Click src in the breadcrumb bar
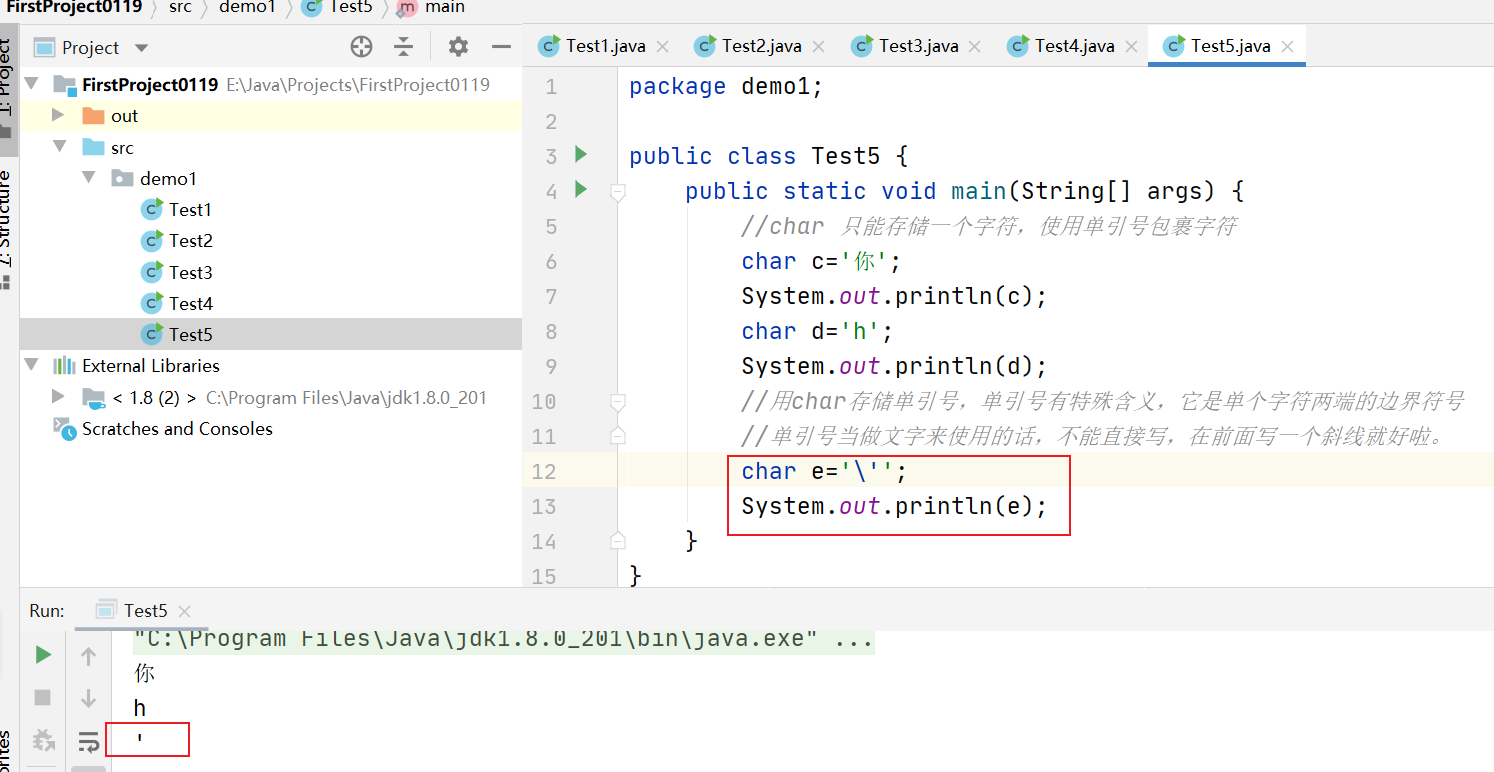The height and width of the screenshot is (772, 1494). click(x=181, y=7)
